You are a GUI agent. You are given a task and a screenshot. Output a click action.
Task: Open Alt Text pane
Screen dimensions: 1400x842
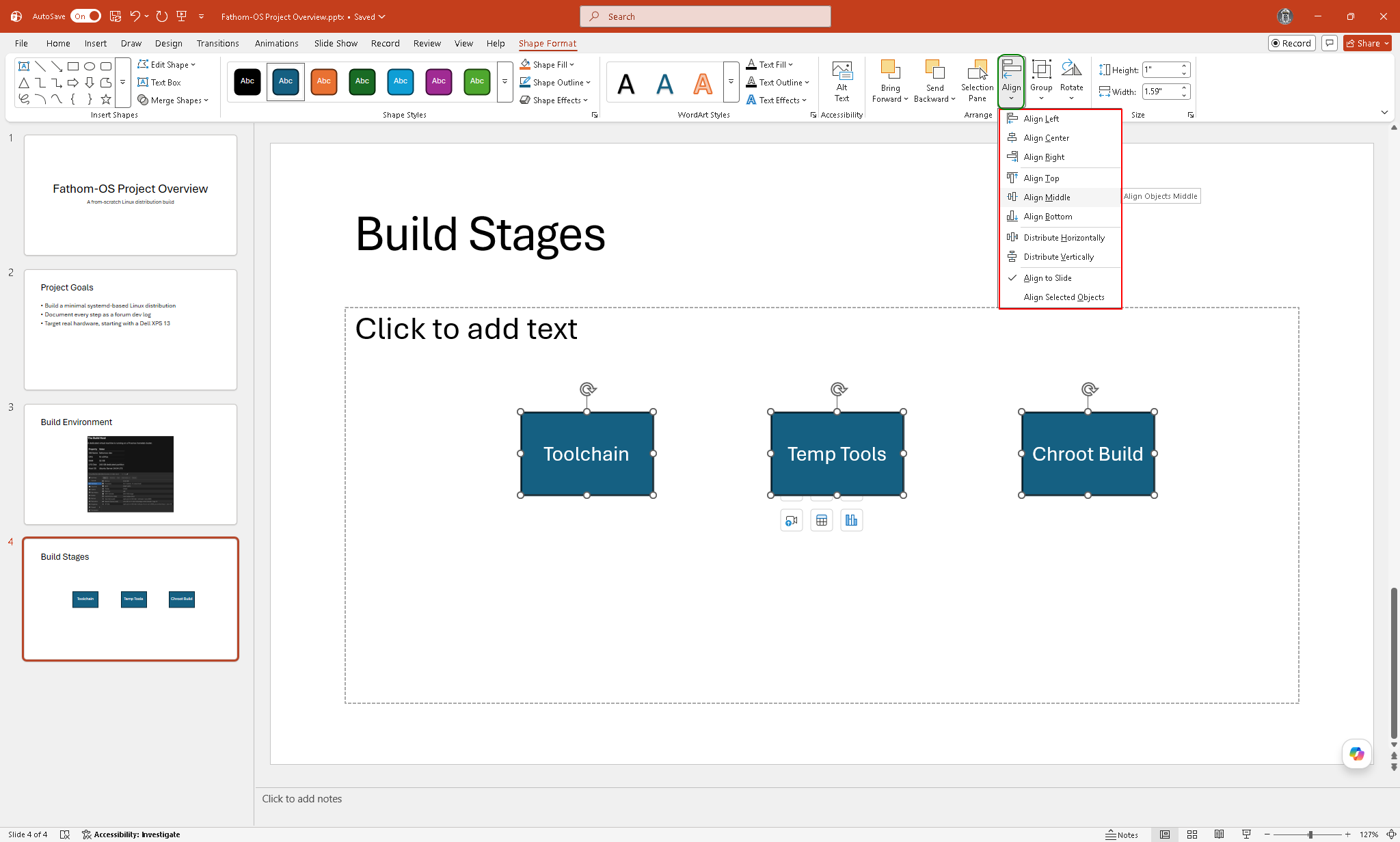pyautogui.click(x=842, y=81)
